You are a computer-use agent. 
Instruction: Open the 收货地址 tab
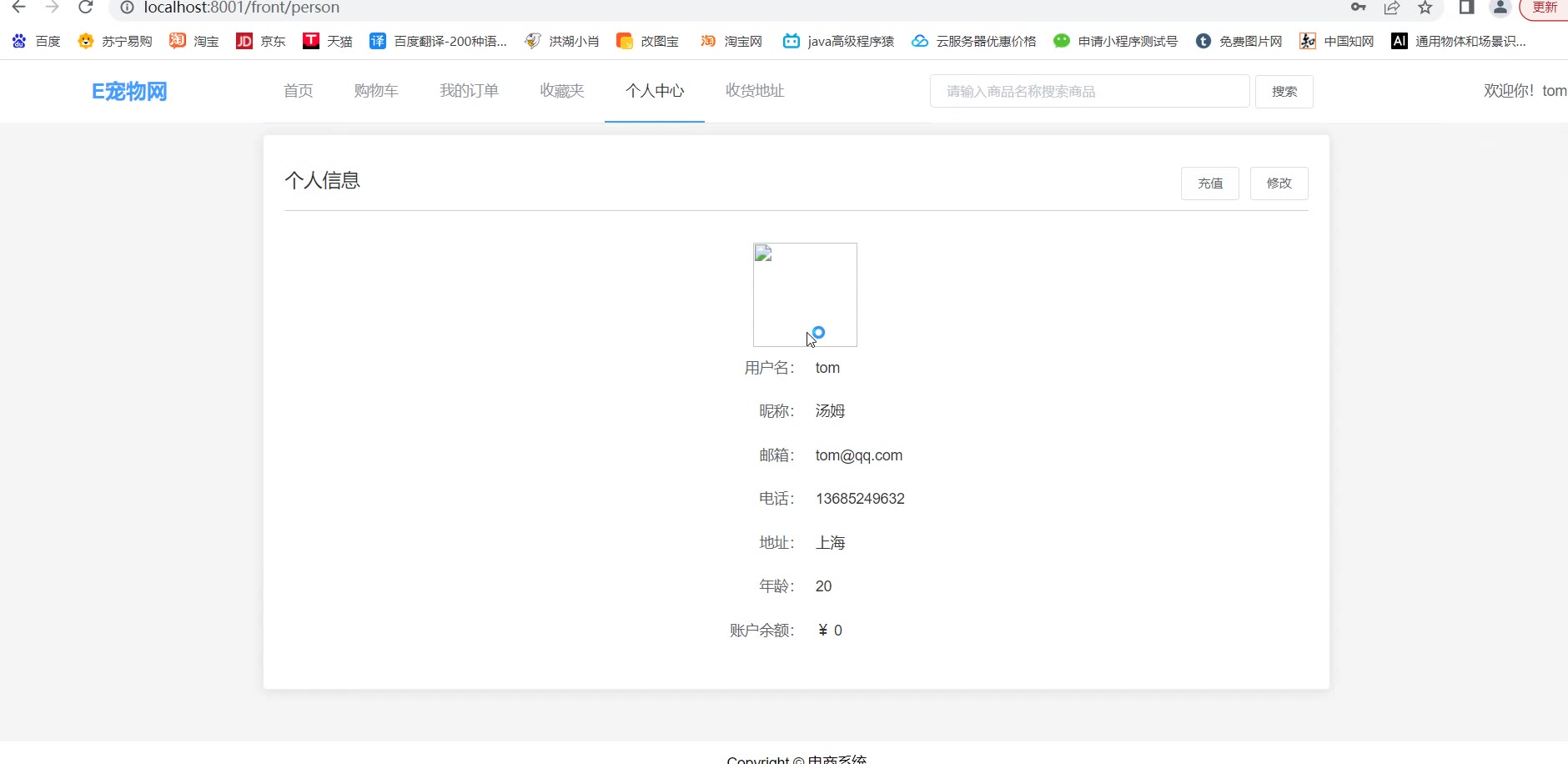[x=755, y=91]
